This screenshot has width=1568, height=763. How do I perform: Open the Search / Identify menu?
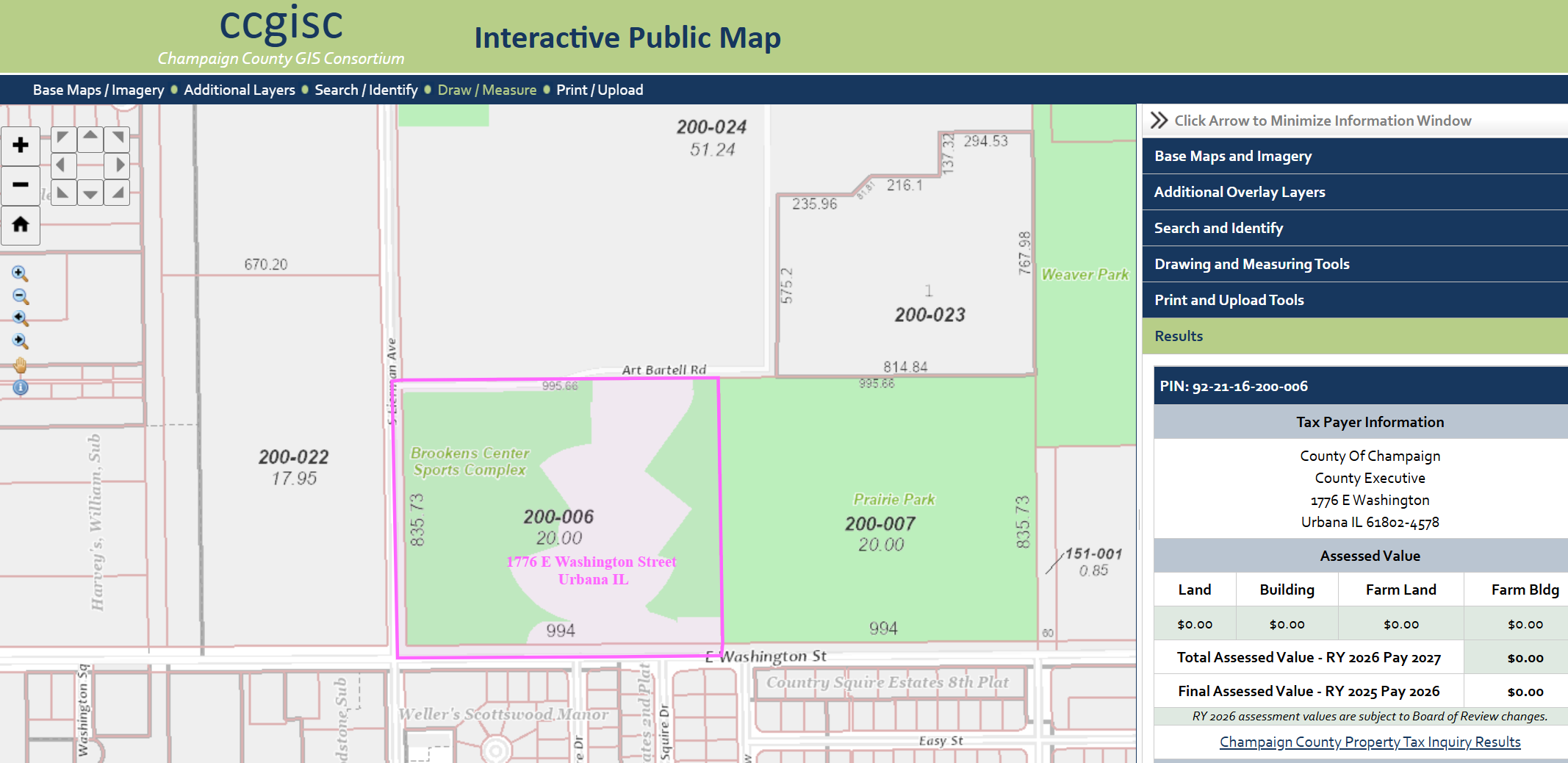(x=366, y=90)
